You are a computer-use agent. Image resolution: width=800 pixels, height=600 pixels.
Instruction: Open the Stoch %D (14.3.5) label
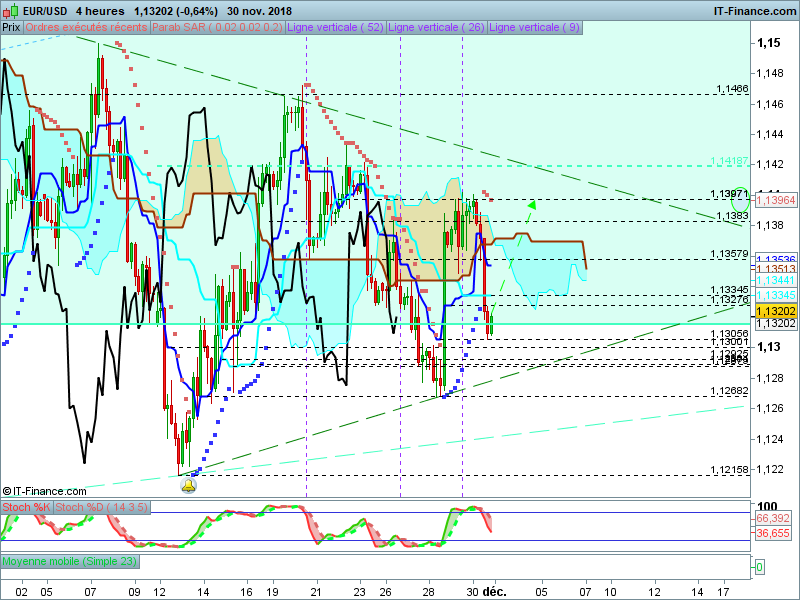coord(101,508)
